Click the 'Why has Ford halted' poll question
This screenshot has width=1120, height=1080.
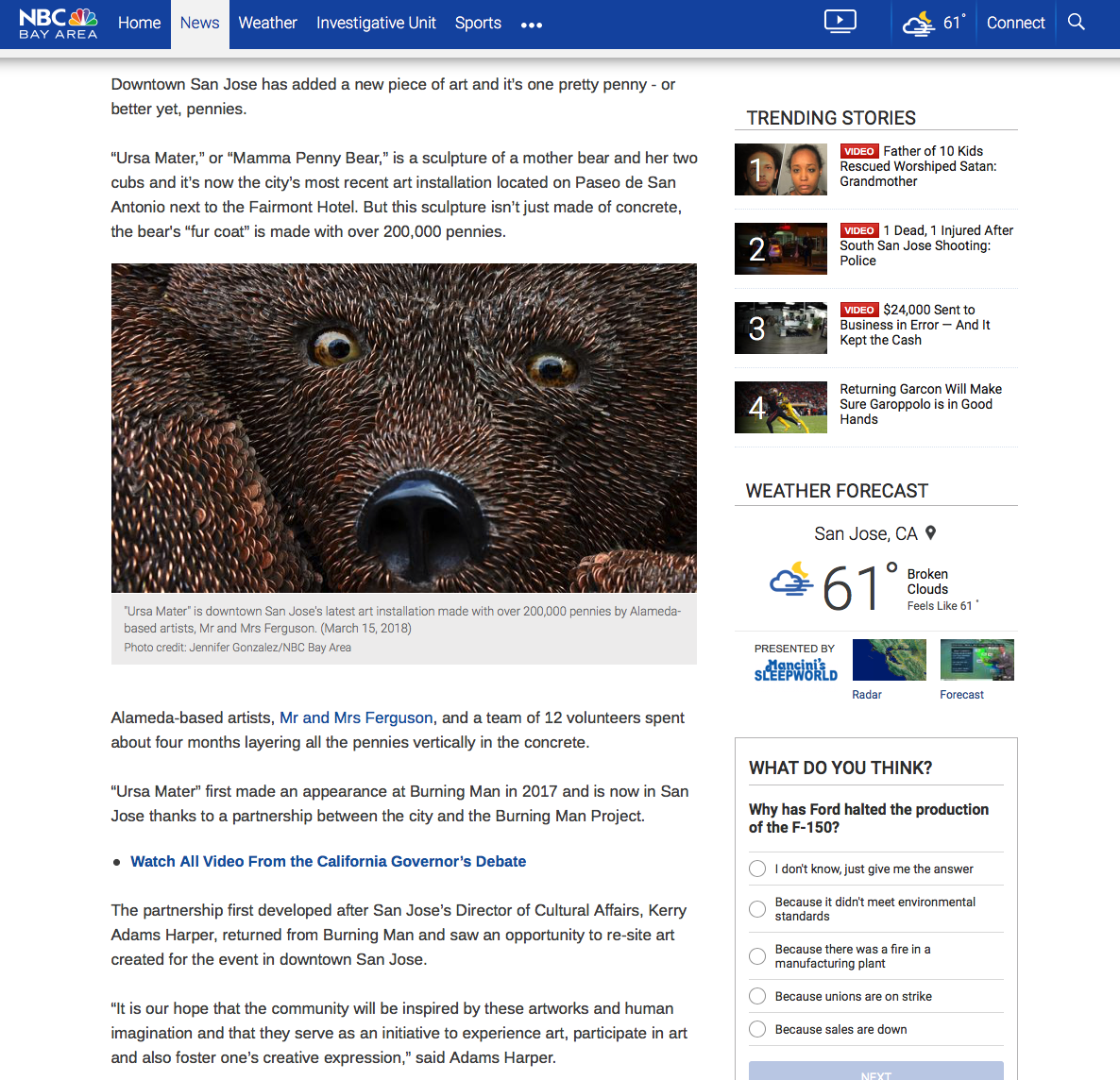click(x=869, y=818)
